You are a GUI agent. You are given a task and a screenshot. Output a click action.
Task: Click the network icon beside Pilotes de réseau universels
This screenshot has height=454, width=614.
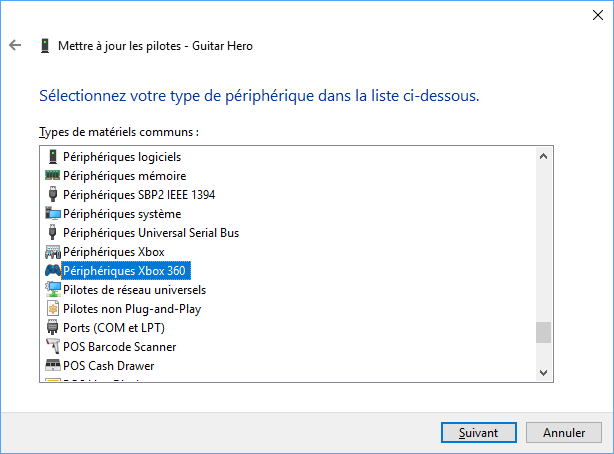pos(52,289)
